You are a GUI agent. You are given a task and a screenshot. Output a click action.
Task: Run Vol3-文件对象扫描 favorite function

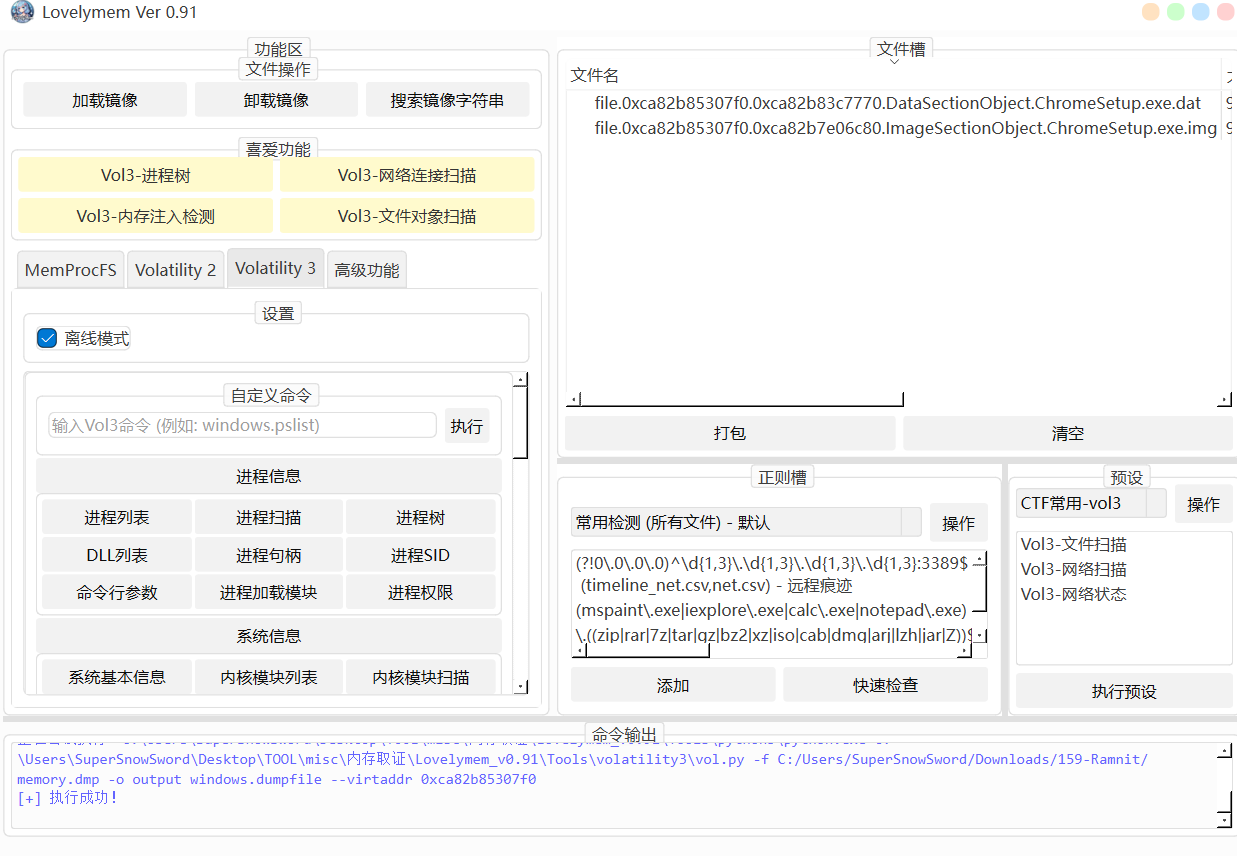tap(407, 216)
